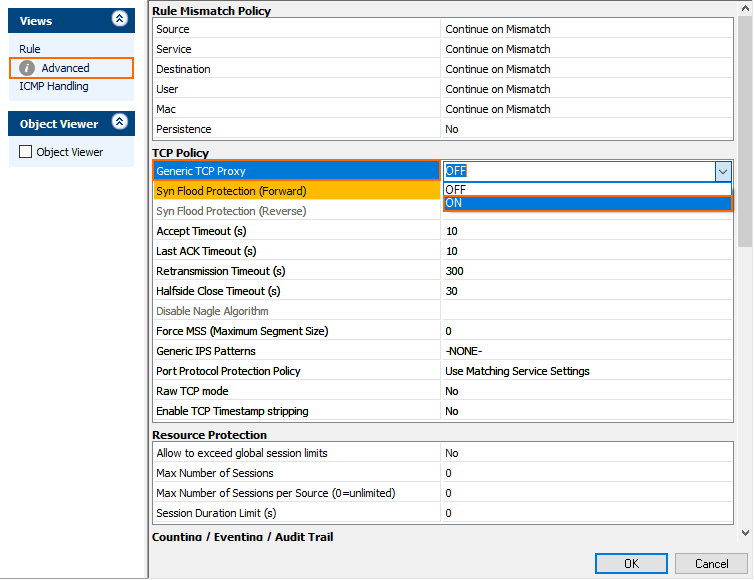Select the Port Protocol Protection Policy row

coord(297,371)
